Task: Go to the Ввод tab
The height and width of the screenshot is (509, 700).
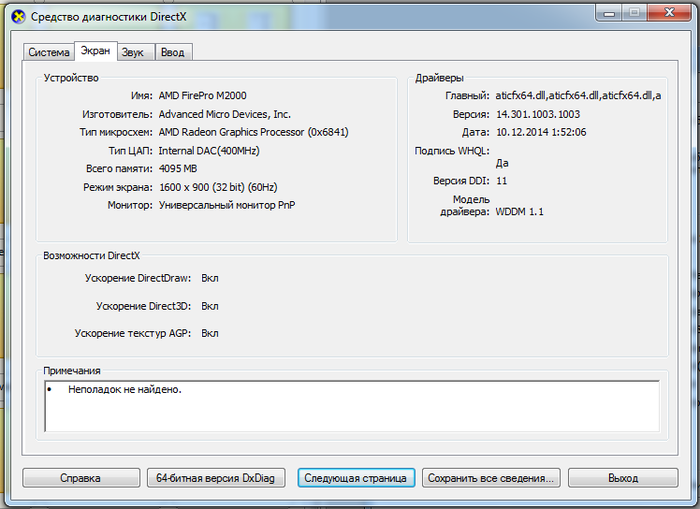Action: click(x=172, y=52)
